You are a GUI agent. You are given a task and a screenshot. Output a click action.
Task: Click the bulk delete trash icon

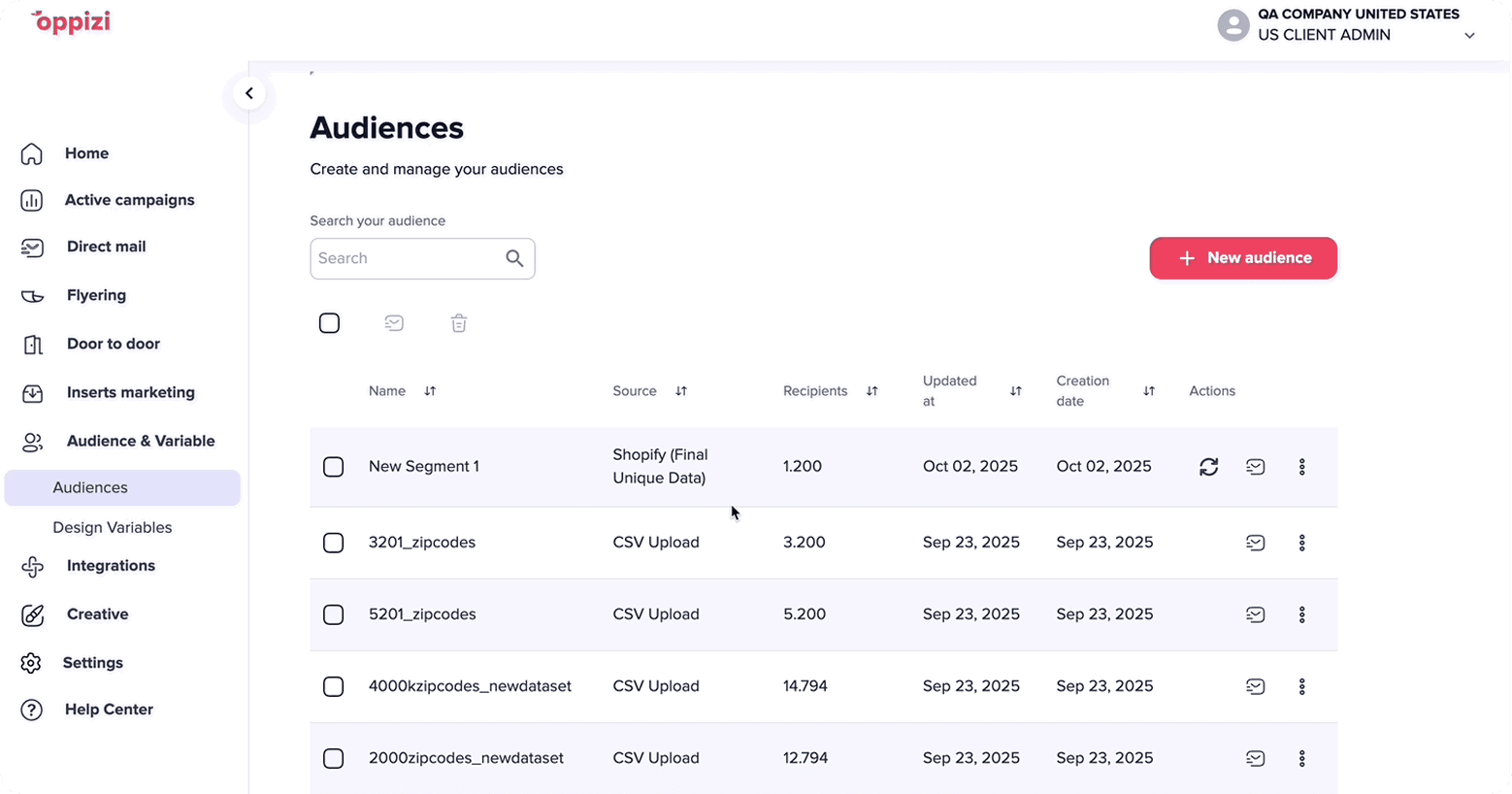459,323
